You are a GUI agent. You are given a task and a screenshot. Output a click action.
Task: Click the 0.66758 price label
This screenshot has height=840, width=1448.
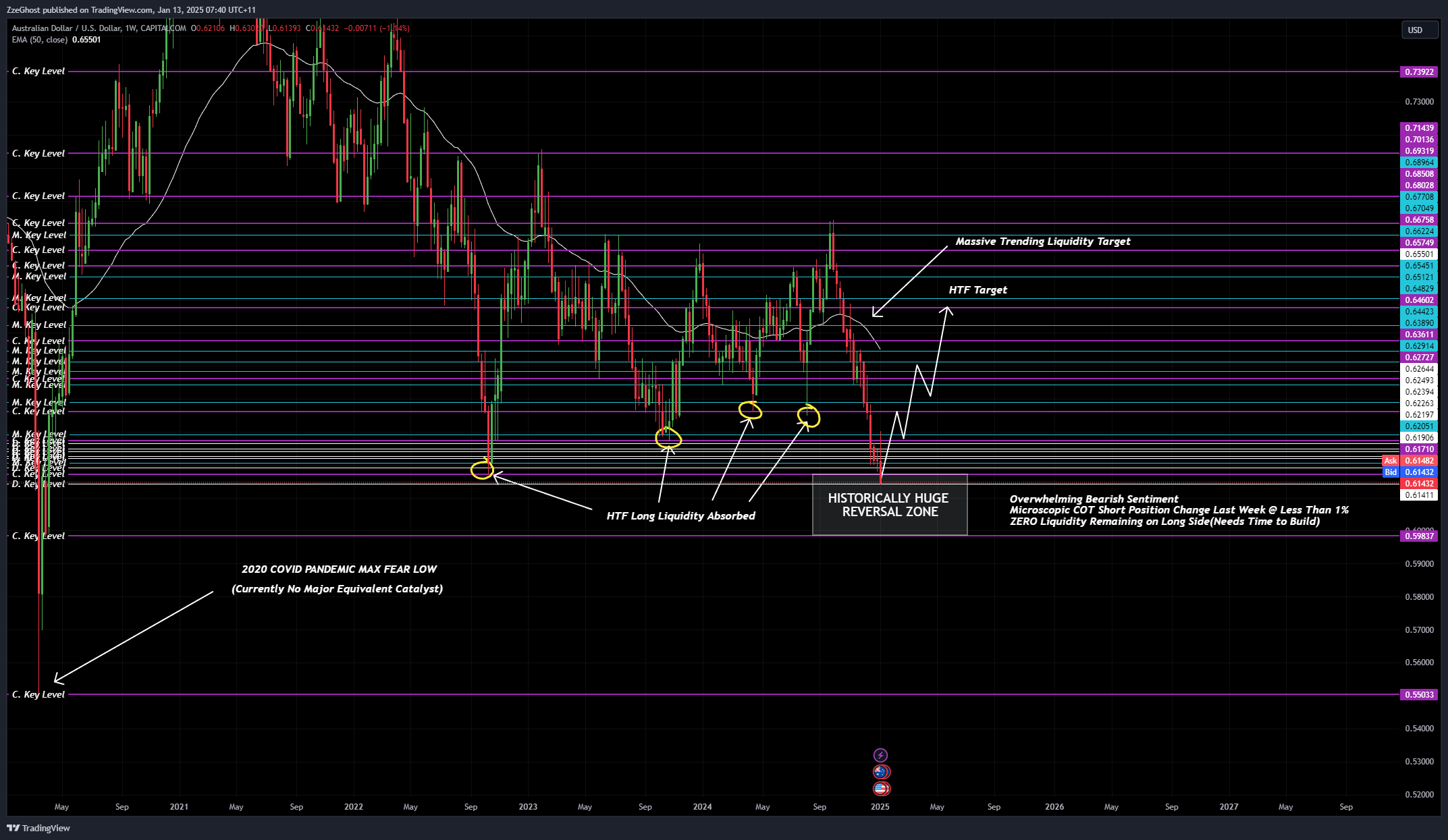pyautogui.click(x=1419, y=220)
